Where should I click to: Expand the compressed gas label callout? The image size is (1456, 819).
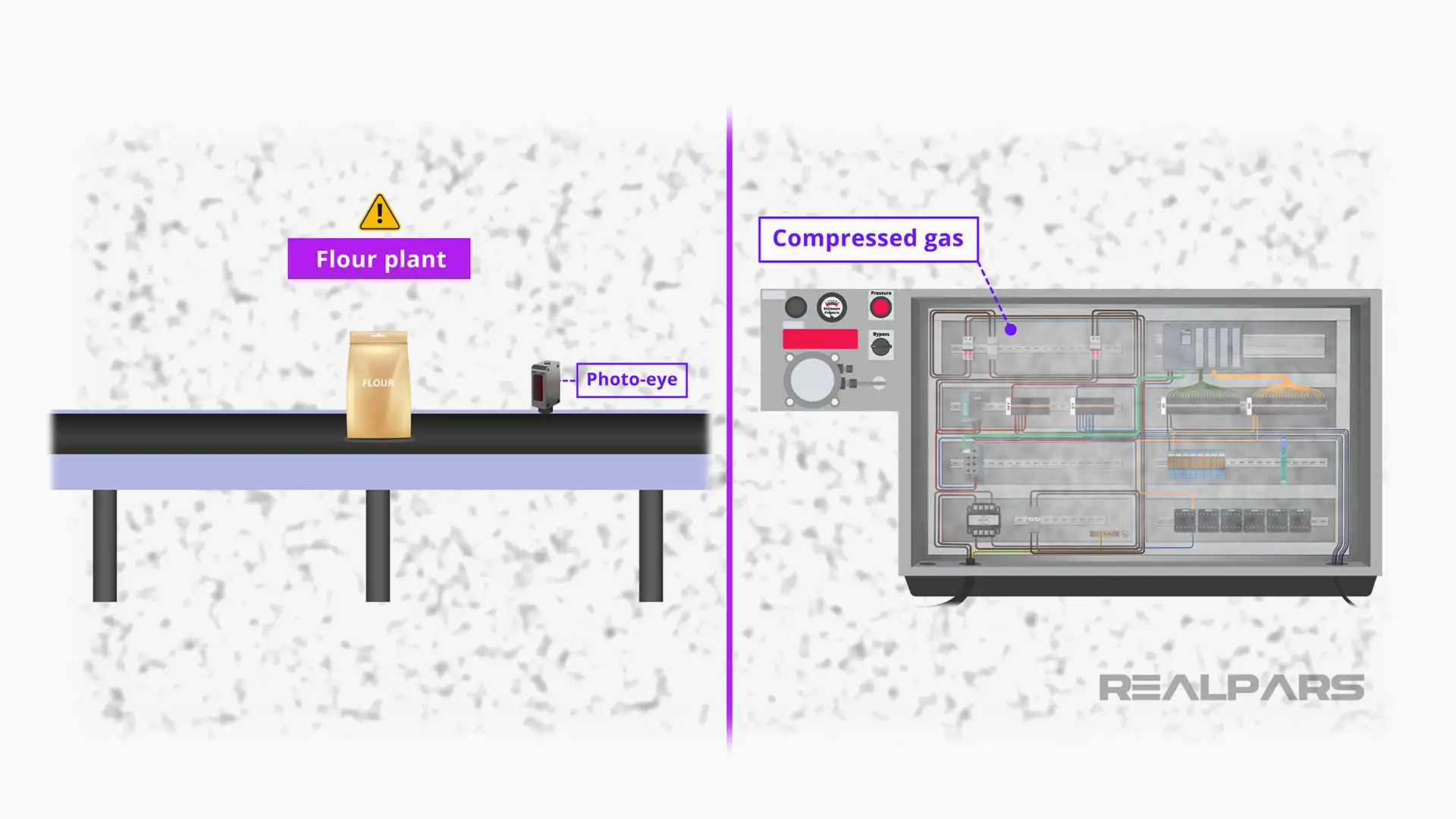(x=867, y=238)
